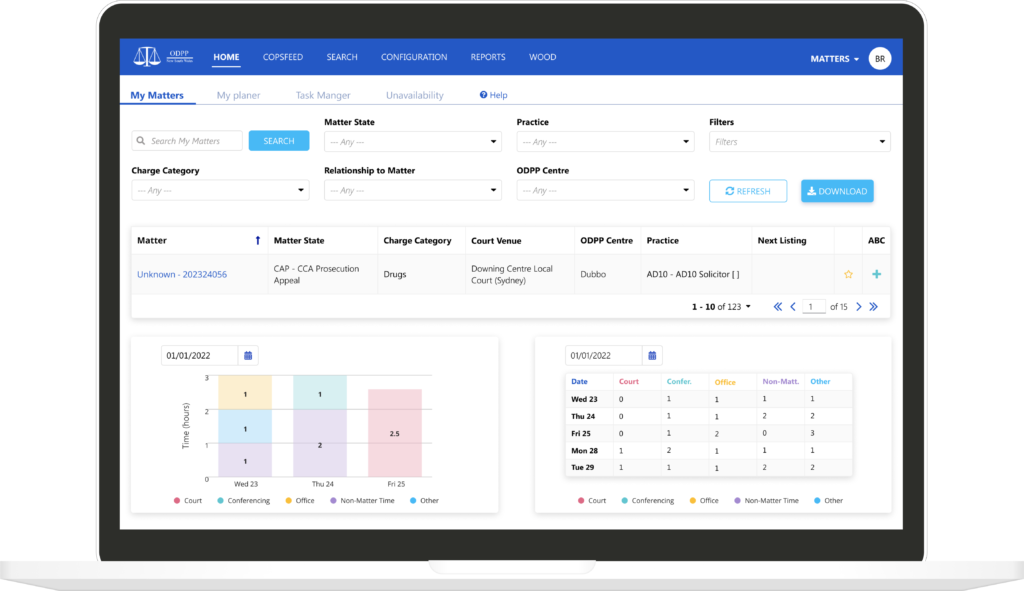The height and width of the screenshot is (591, 1024).
Task: Open the MATTERS dropdown in header
Action: tap(834, 59)
